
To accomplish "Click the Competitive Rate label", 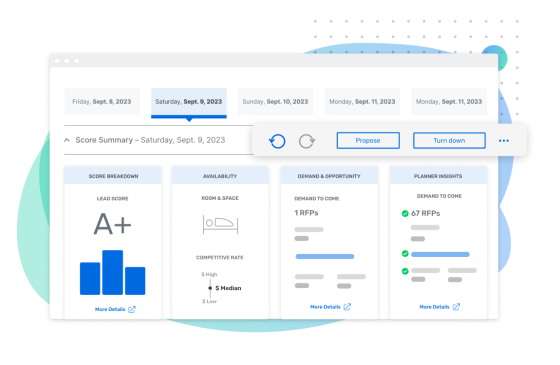I will [x=220, y=258].
